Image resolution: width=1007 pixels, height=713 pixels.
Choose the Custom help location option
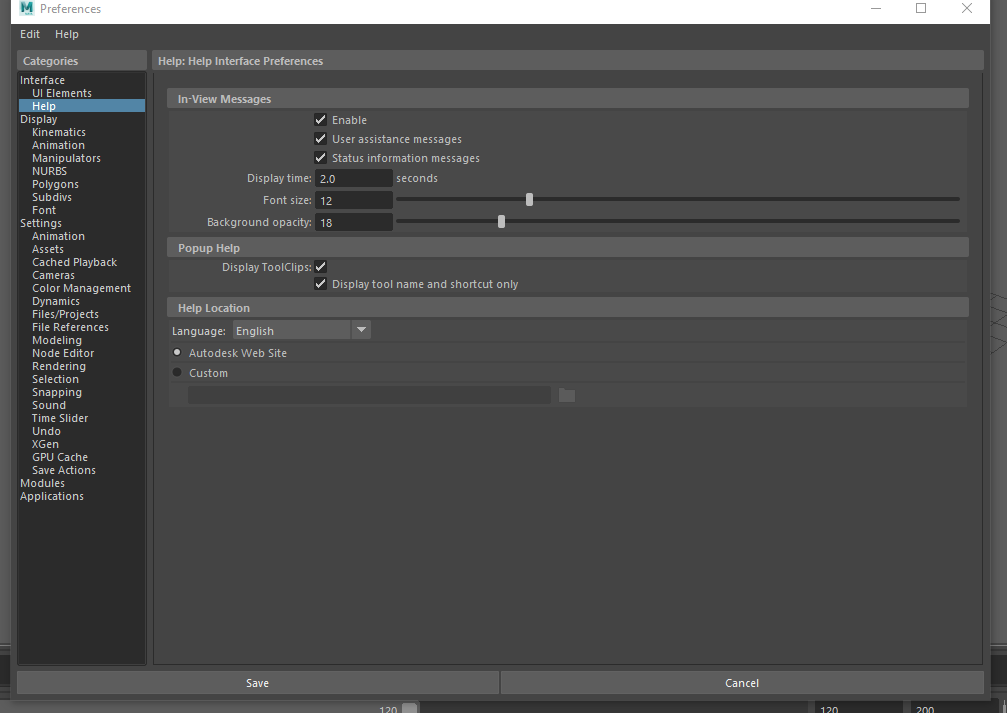point(177,372)
